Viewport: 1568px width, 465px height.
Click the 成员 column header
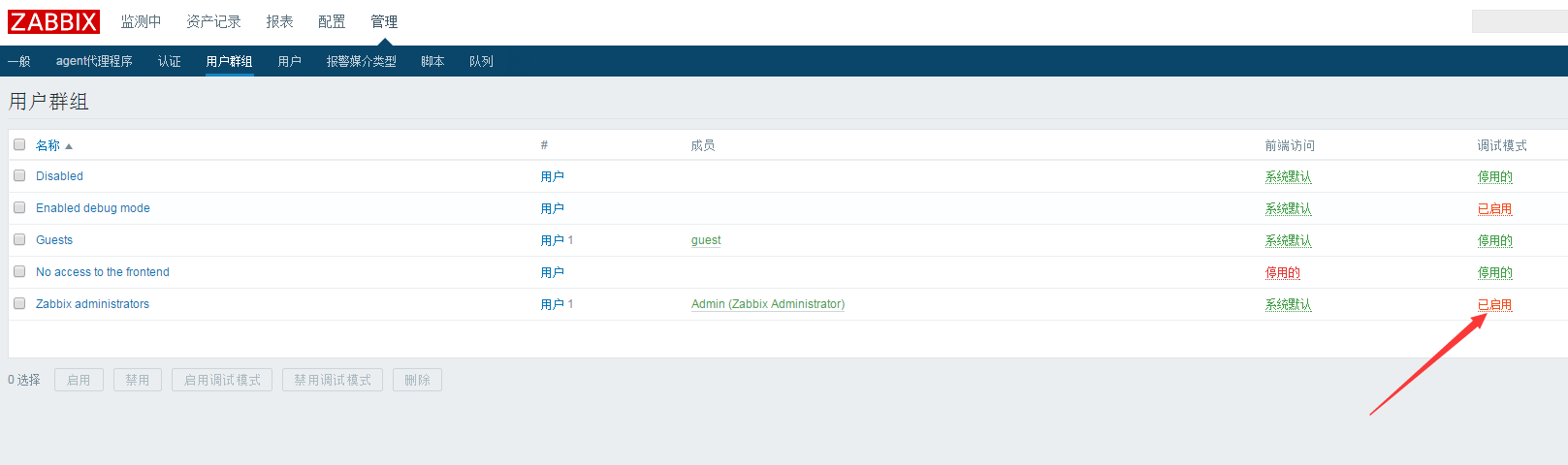coord(703,145)
